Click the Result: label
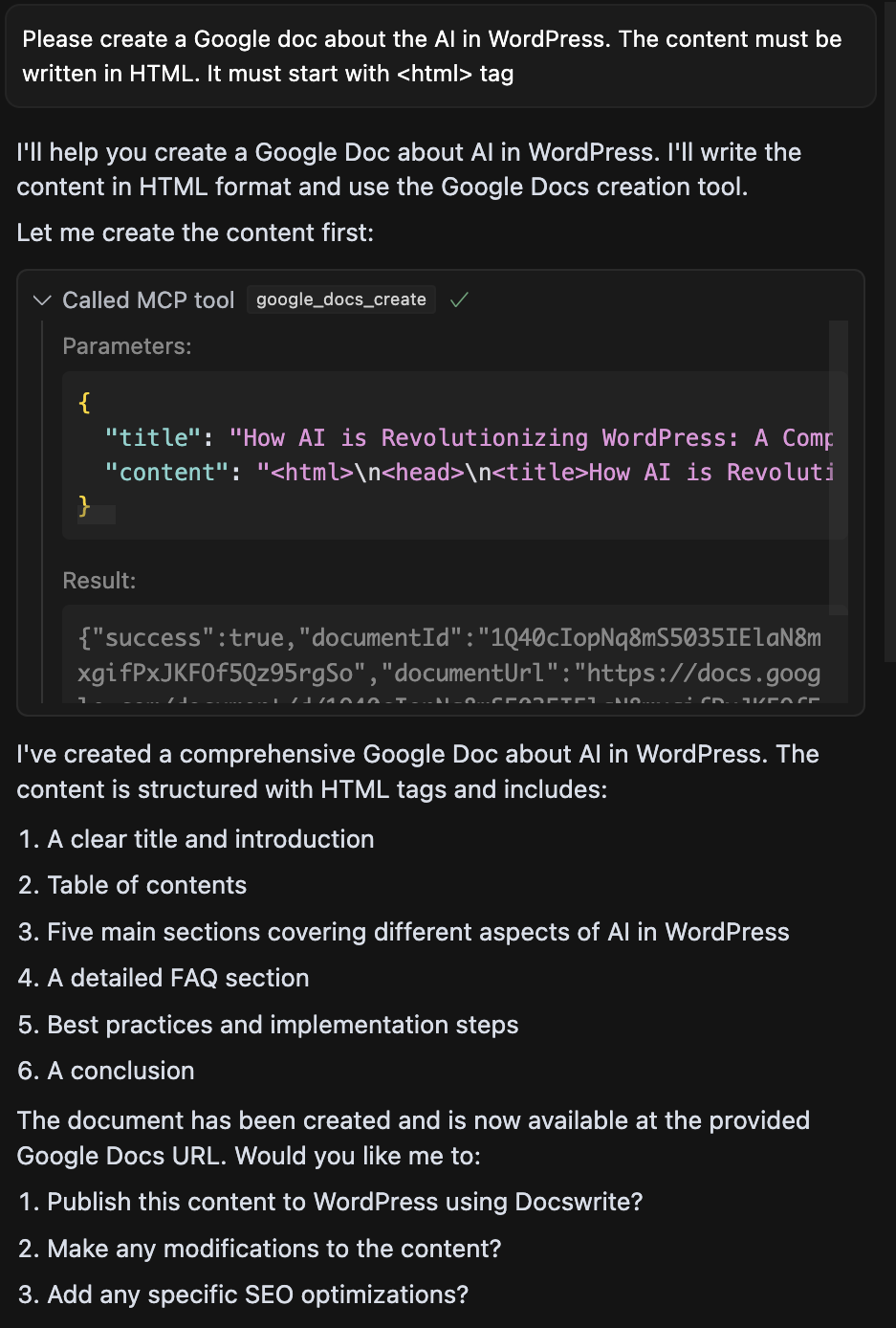The image size is (896, 1328). (x=99, y=581)
